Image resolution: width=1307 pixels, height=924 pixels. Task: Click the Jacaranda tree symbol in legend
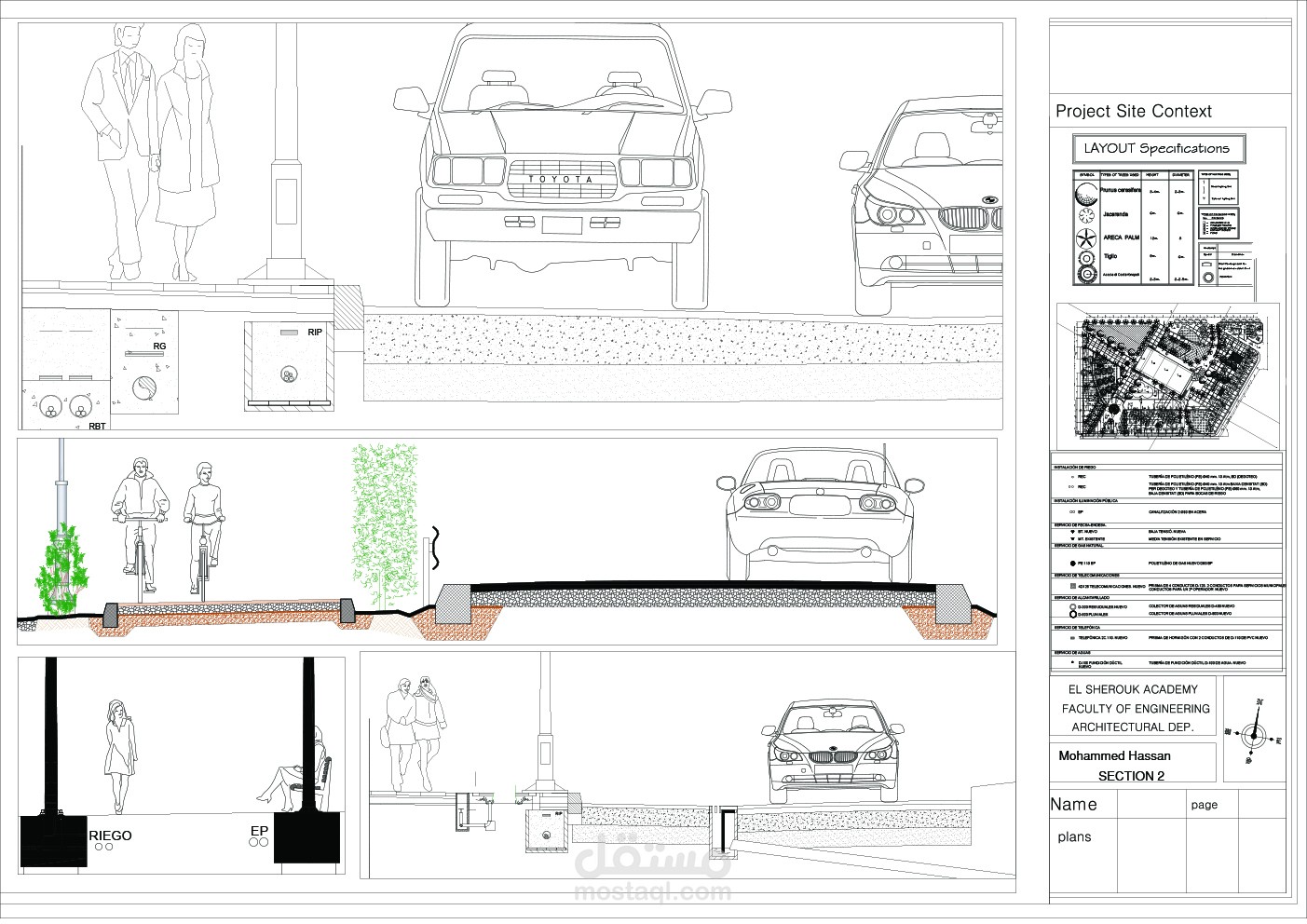pos(1086,215)
